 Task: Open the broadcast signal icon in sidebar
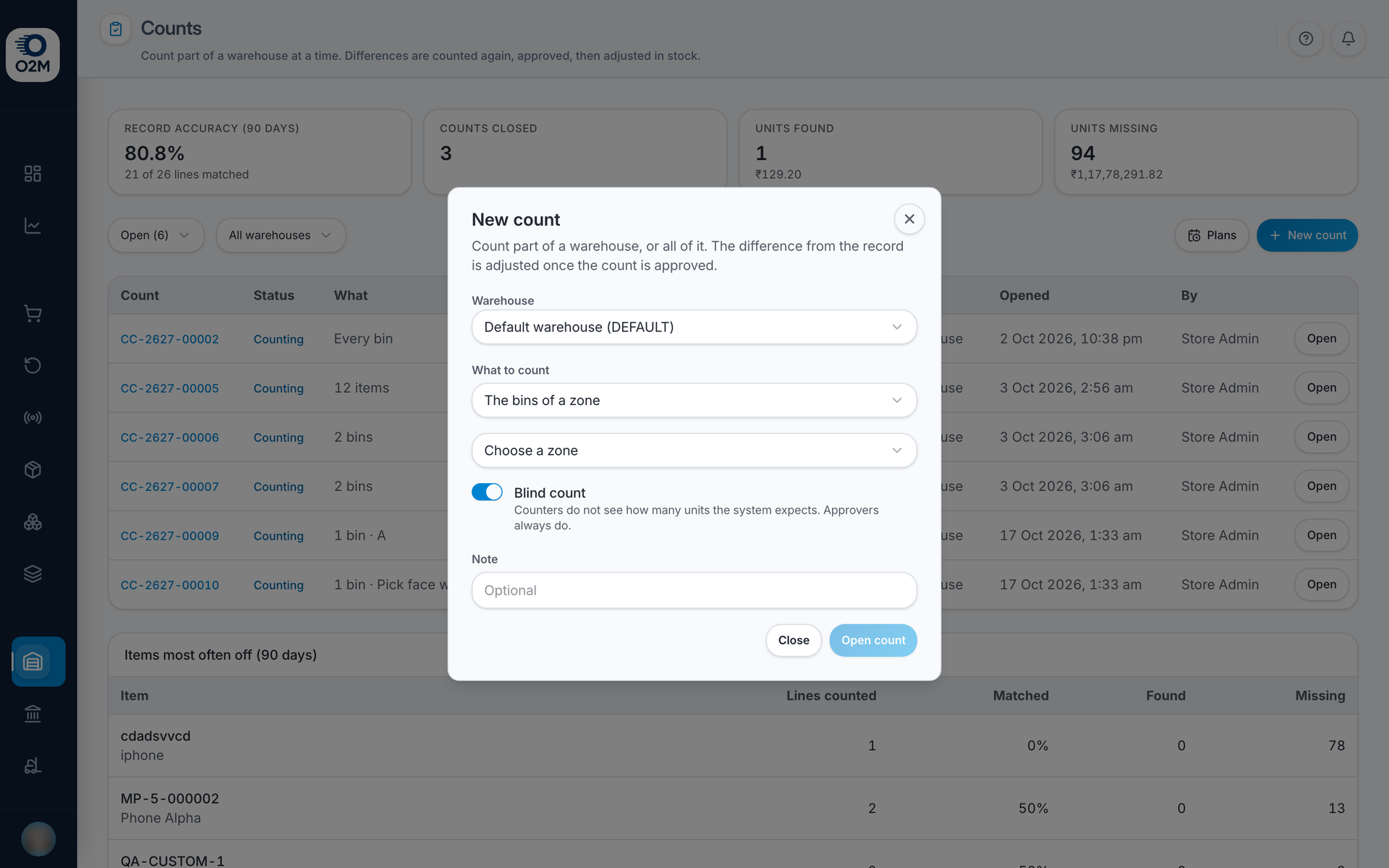33,417
